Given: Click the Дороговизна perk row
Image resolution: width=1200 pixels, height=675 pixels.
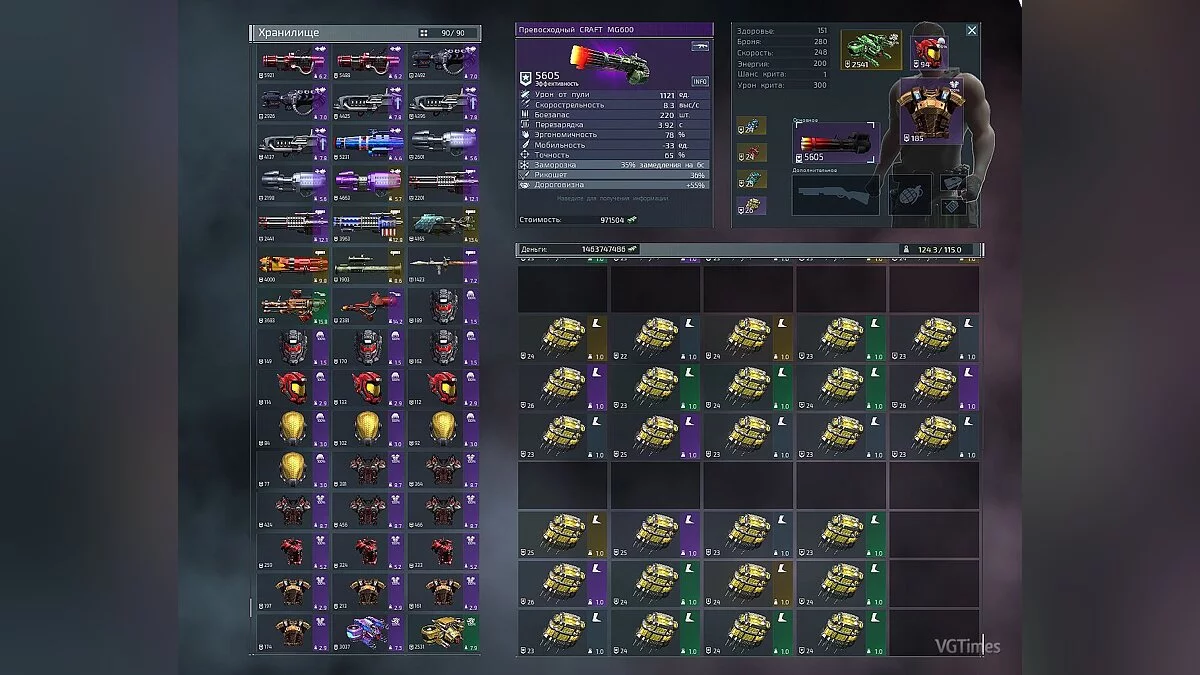Looking at the screenshot, I should coord(615,185).
